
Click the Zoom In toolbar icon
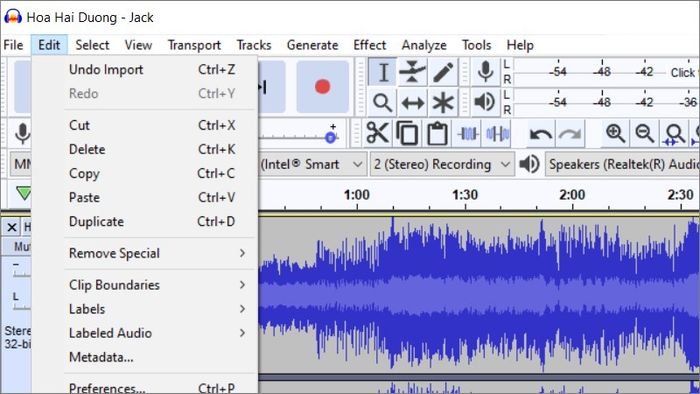click(x=615, y=133)
